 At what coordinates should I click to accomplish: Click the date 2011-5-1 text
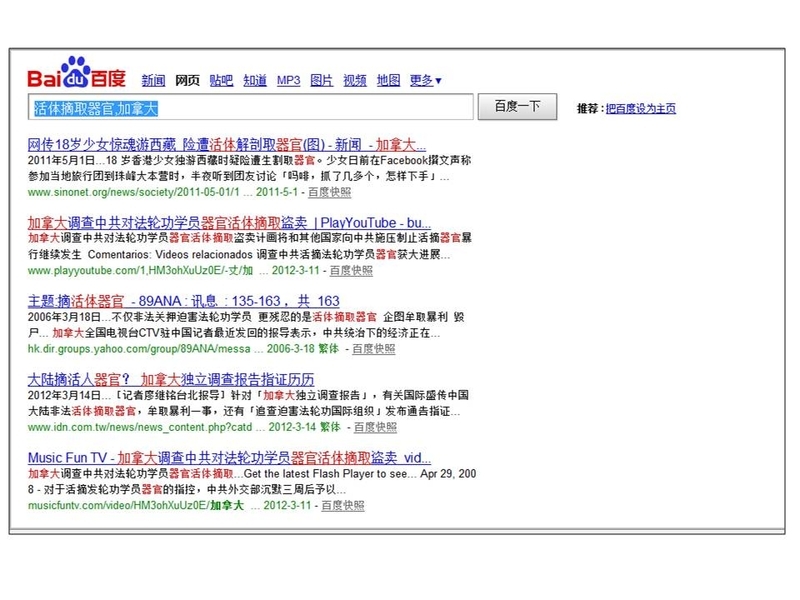(277, 192)
